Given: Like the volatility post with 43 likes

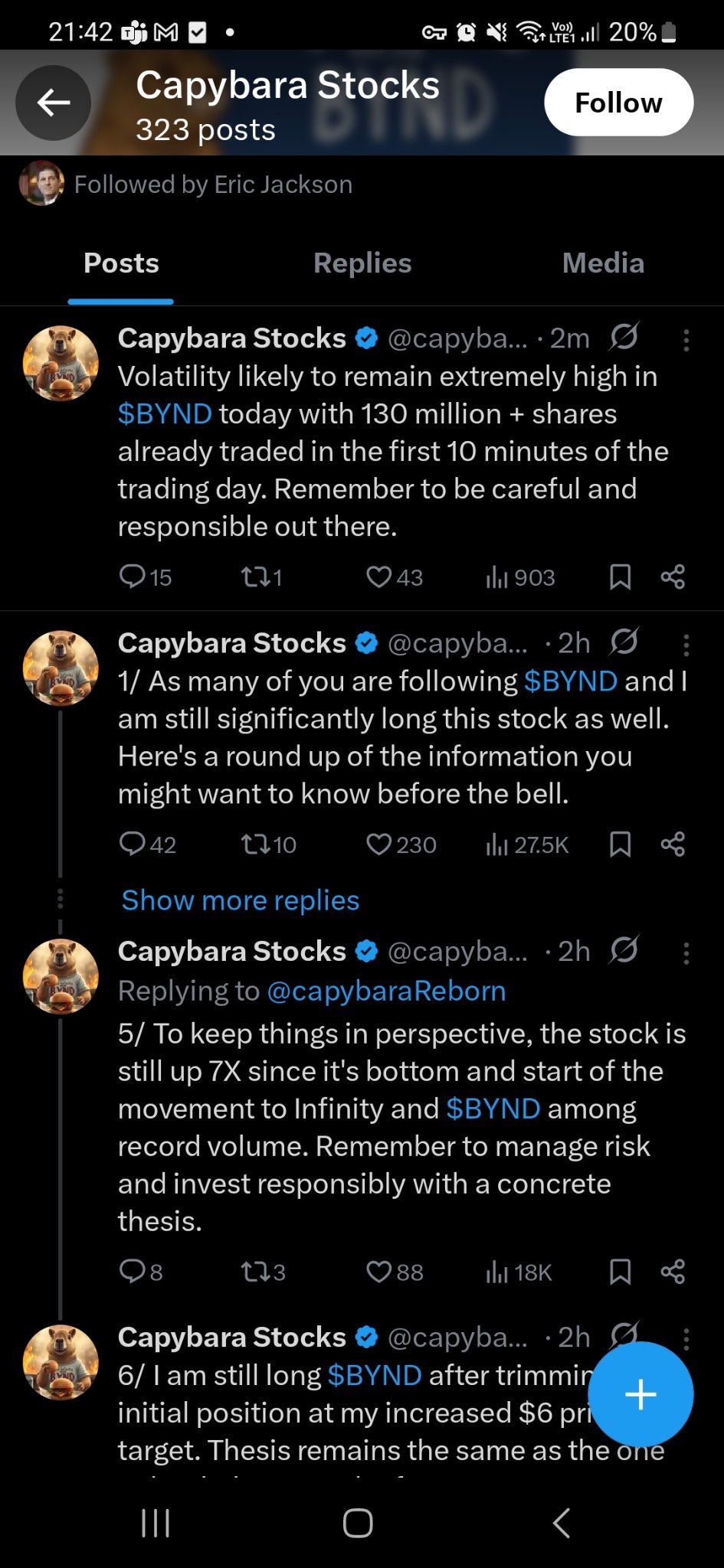Looking at the screenshot, I should [x=394, y=577].
